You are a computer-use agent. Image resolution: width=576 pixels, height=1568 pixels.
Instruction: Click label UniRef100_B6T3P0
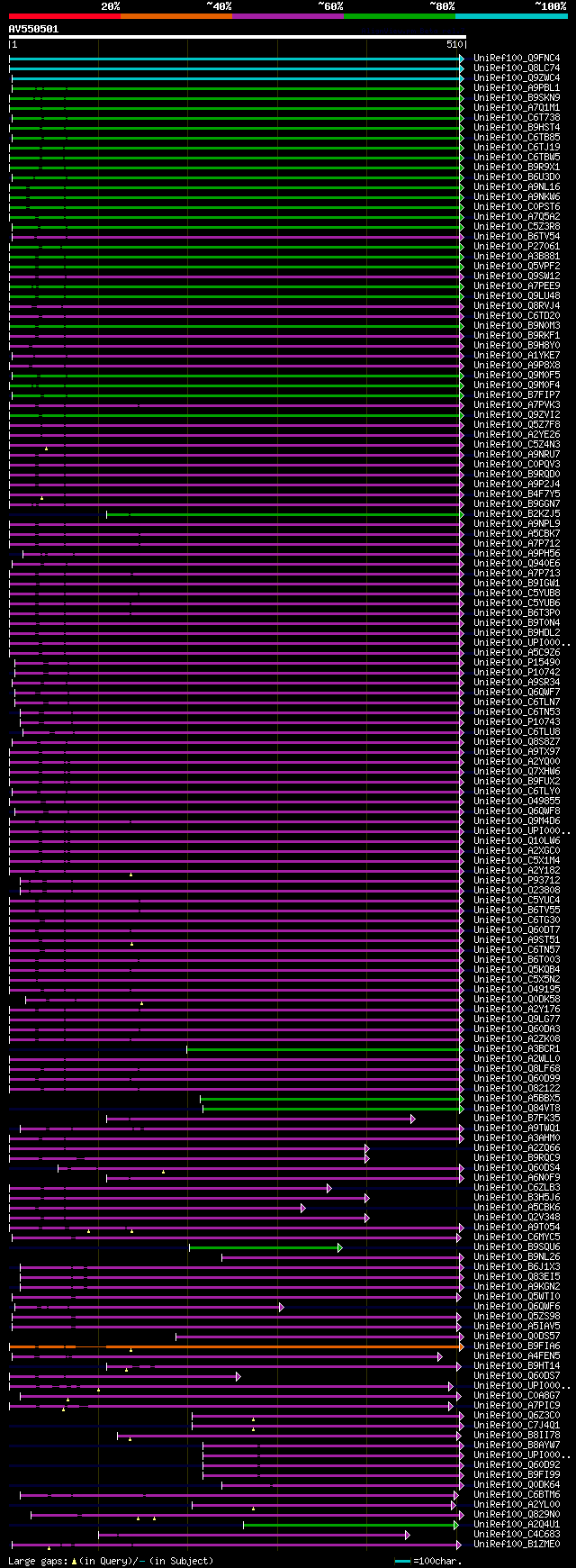click(517, 613)
